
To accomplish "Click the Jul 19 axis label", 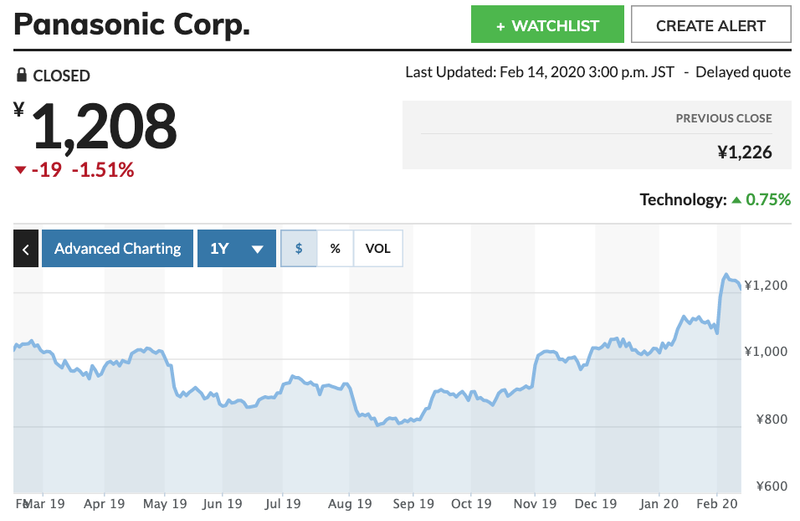I will [283, 504].
